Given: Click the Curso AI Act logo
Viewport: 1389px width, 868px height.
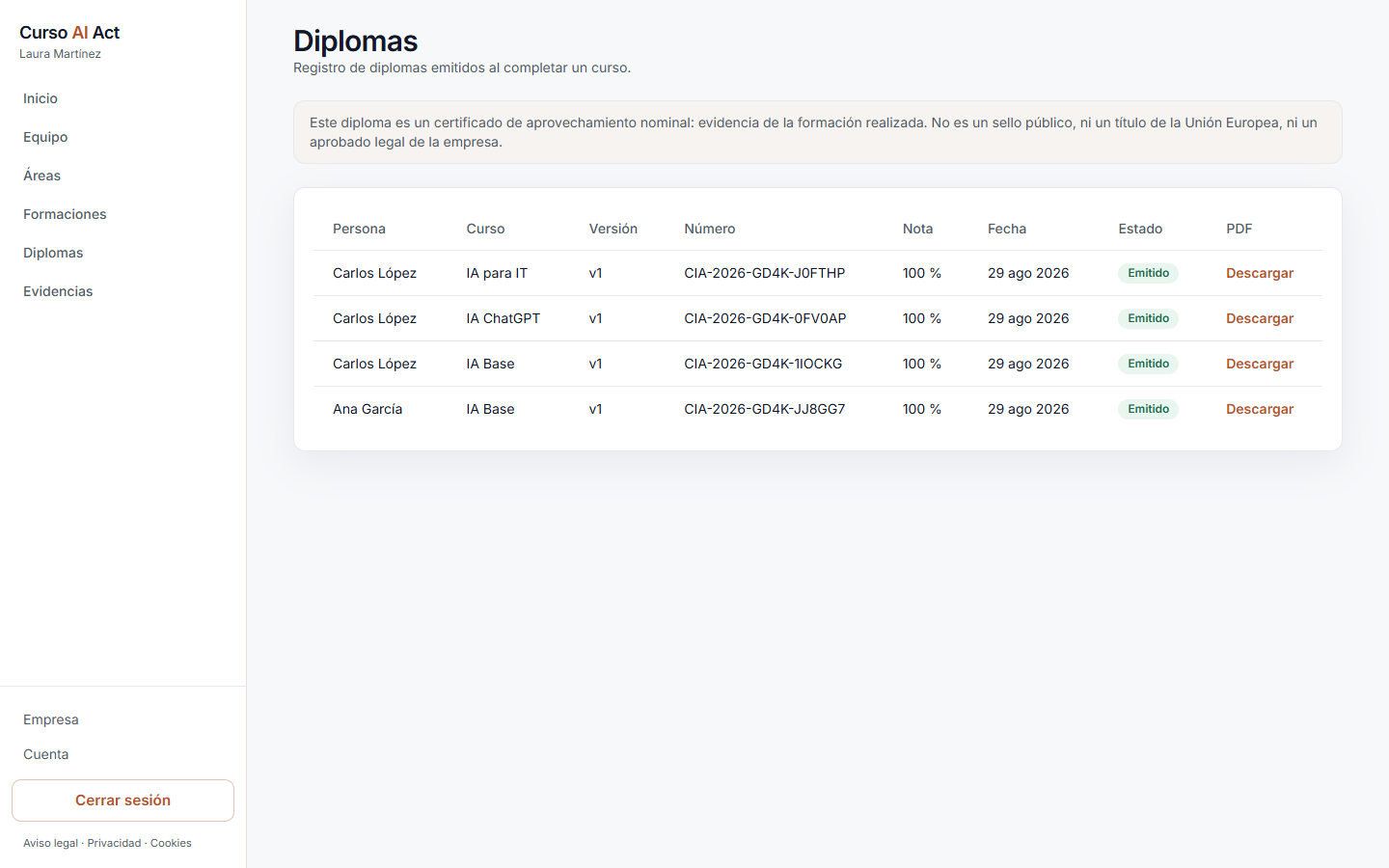Looking at the screenshot, I should (x=69, y=33).
